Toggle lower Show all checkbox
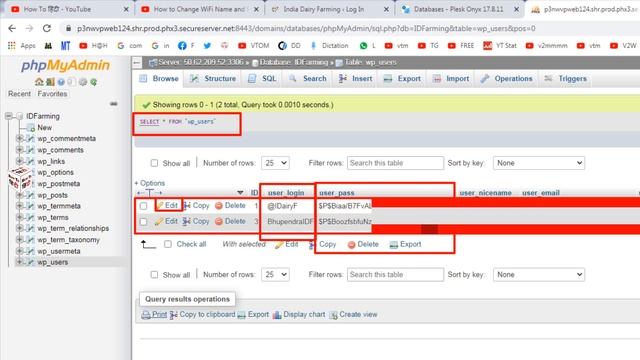The width and height of the screenshot is (640, 360). (x=154, y=275)
